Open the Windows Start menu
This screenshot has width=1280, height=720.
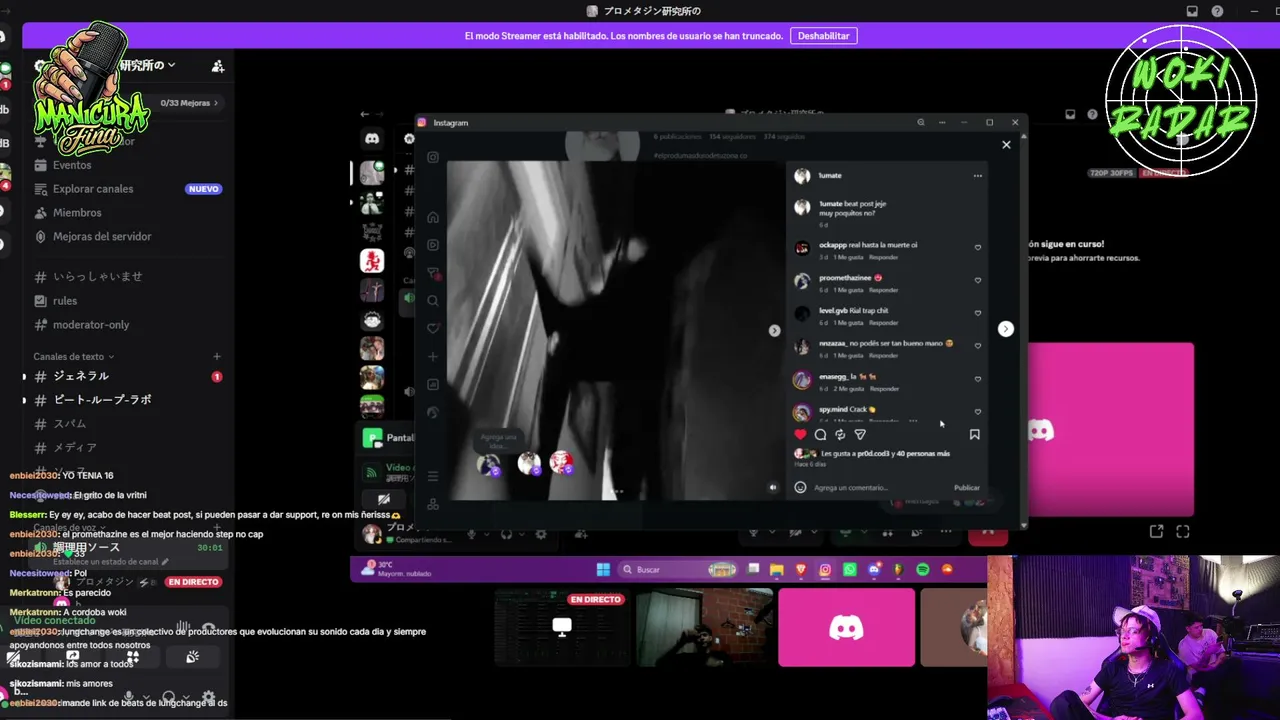click(x=603, y=570)
